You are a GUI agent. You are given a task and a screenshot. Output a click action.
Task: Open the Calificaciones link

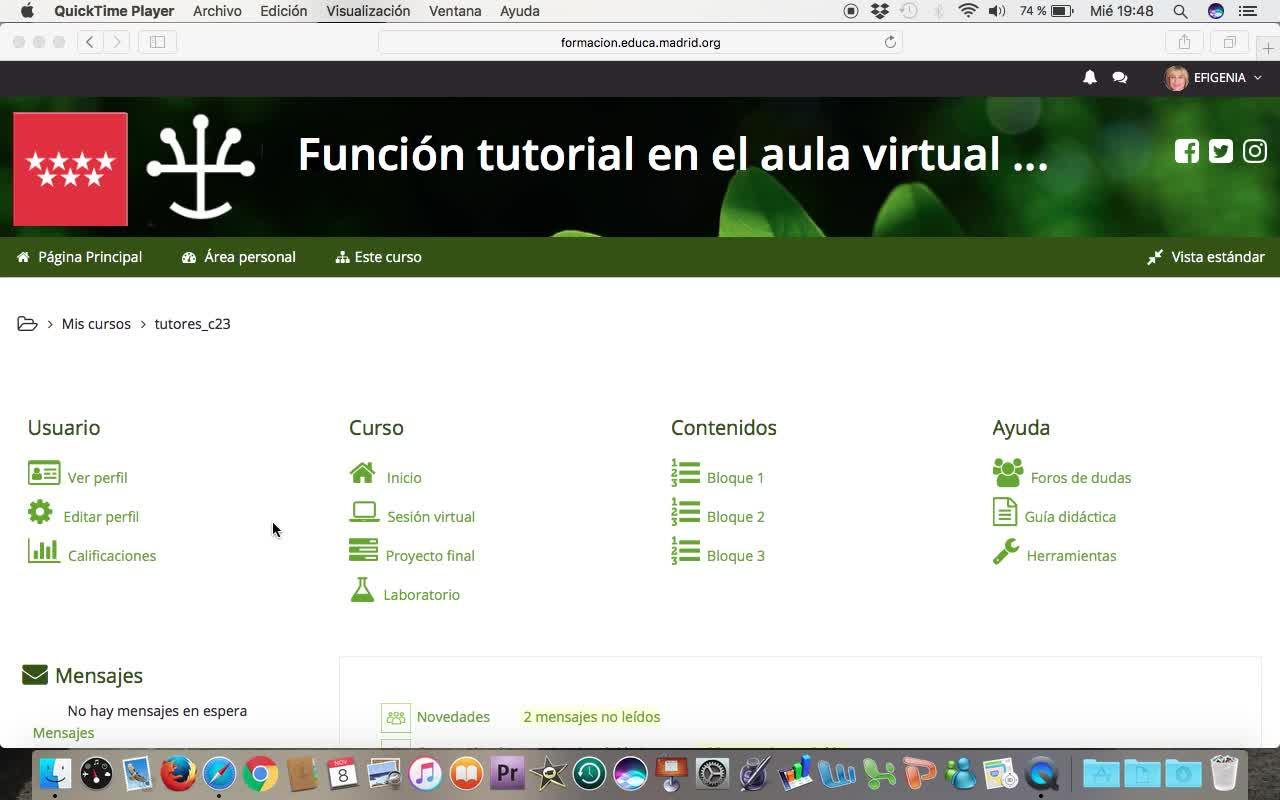tap(112, 556)
